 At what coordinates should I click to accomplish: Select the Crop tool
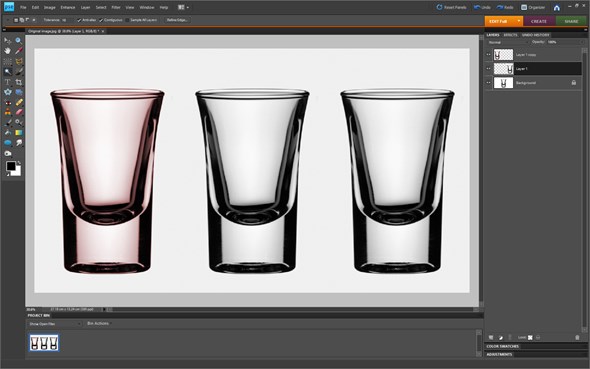(18, 82)
